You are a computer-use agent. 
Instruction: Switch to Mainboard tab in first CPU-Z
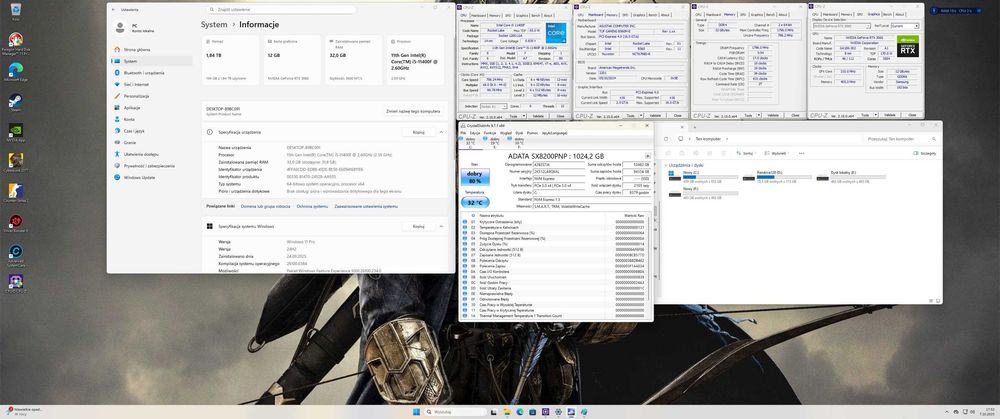point(478,15)
